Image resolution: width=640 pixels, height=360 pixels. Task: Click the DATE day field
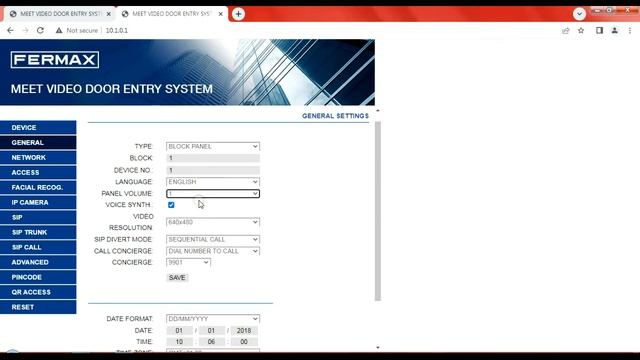[179, 331]
